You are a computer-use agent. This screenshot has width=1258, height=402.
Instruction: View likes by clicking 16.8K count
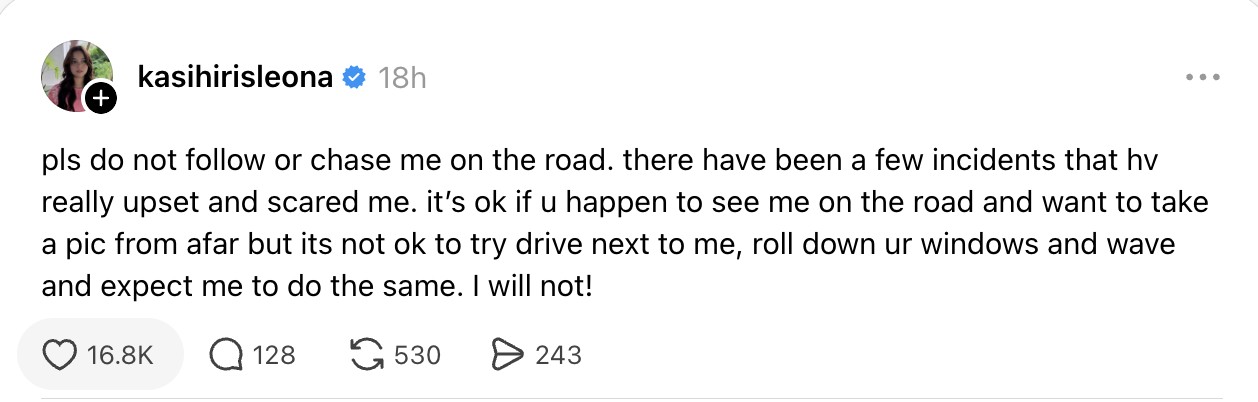point(120,354)
